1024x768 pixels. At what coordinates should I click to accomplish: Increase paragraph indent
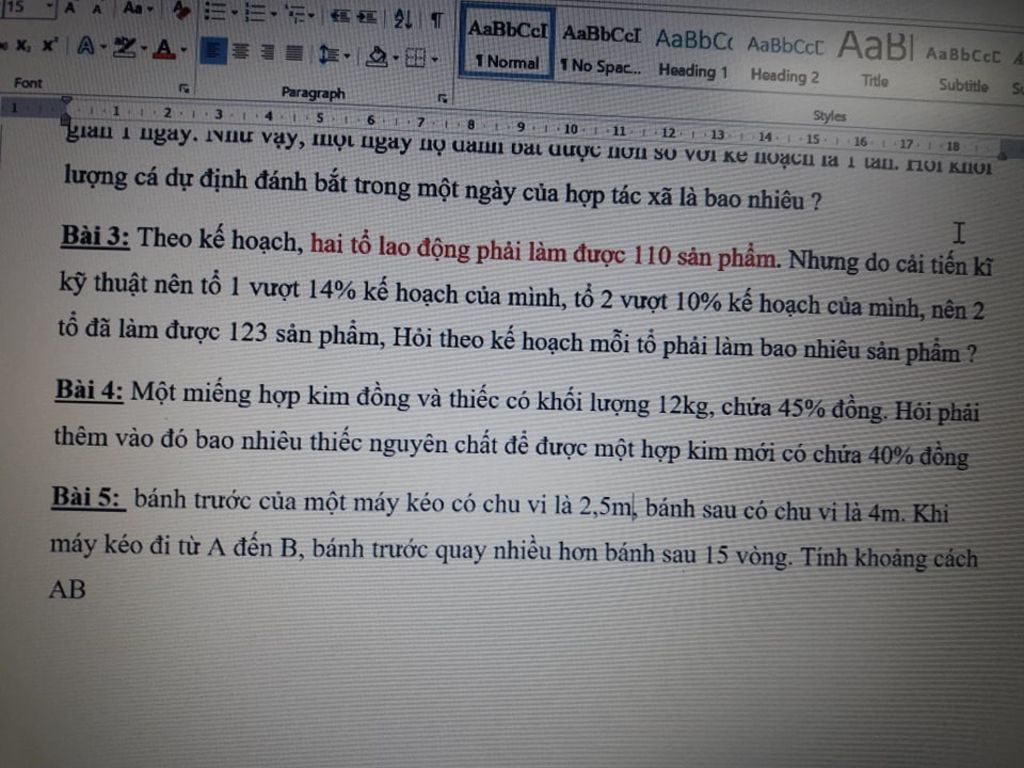pos(366,17)
